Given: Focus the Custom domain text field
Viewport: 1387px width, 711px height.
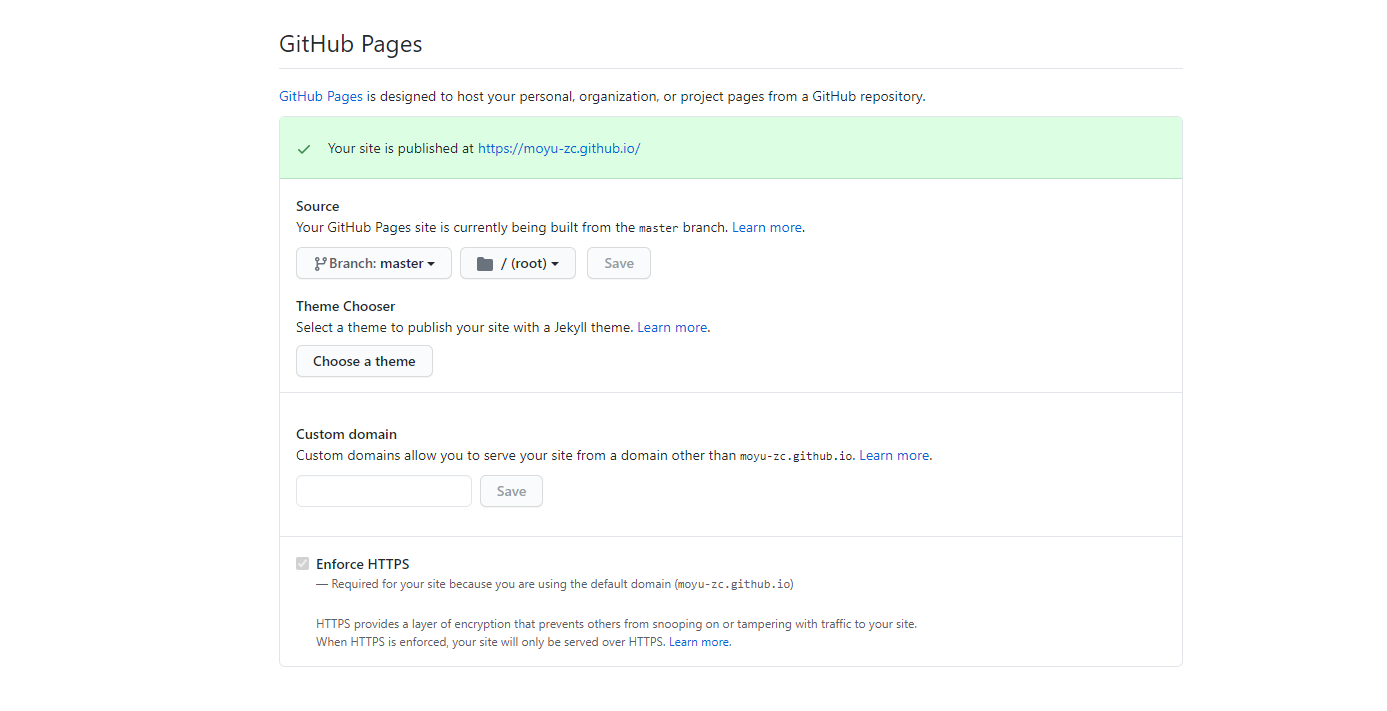Looking at the screenshot, I should (x=384, y=491).
